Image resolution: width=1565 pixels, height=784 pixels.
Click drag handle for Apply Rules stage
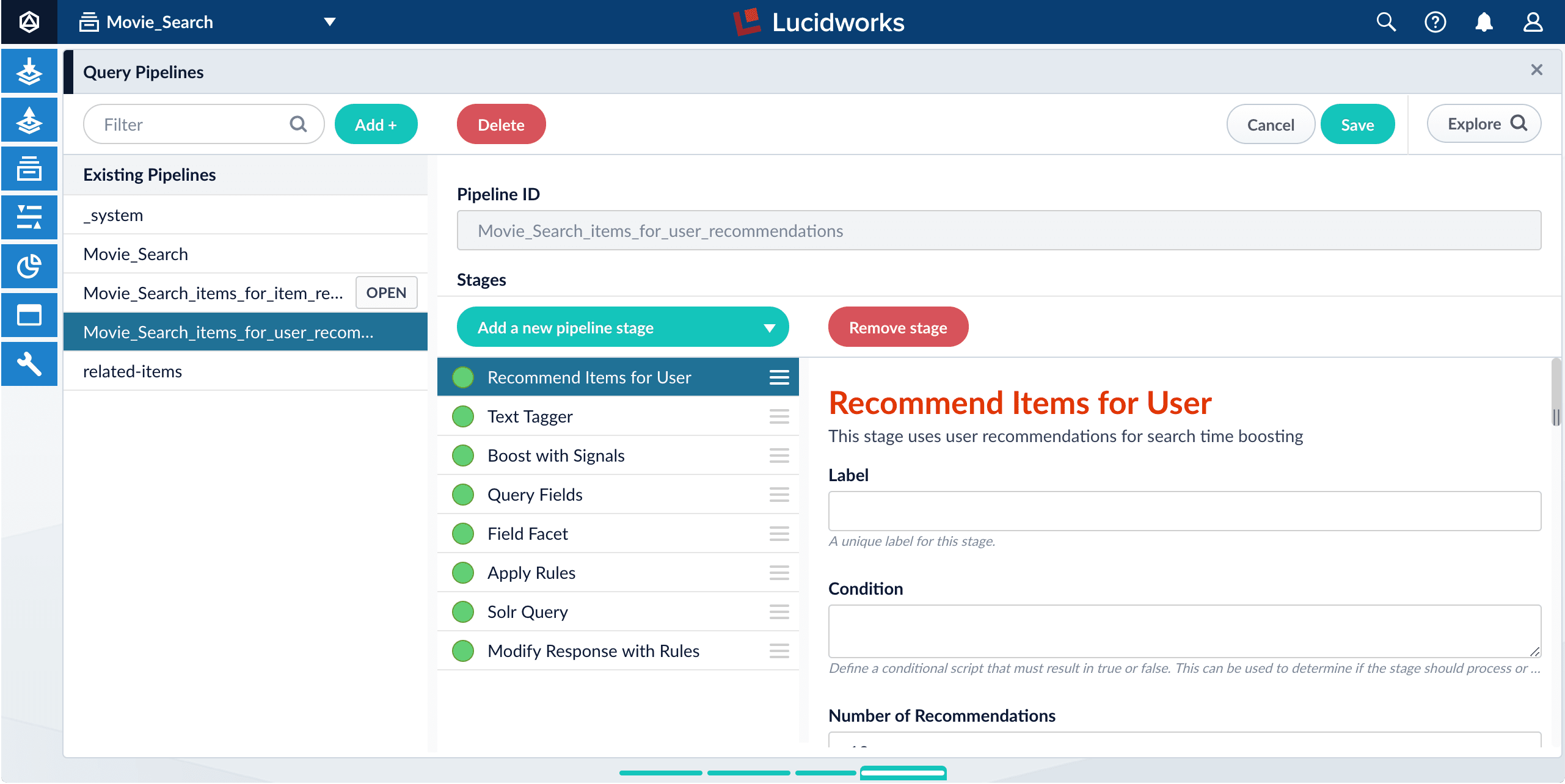779,573
